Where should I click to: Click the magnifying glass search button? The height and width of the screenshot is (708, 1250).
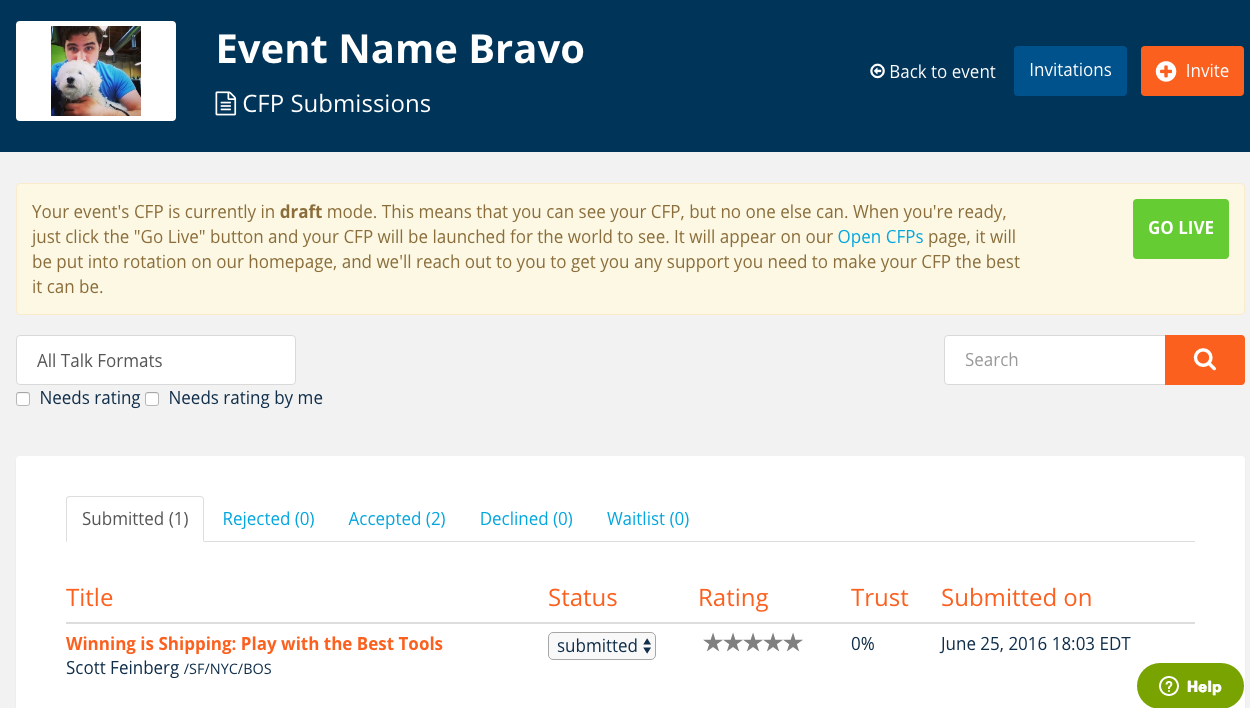pos(1204,360)
